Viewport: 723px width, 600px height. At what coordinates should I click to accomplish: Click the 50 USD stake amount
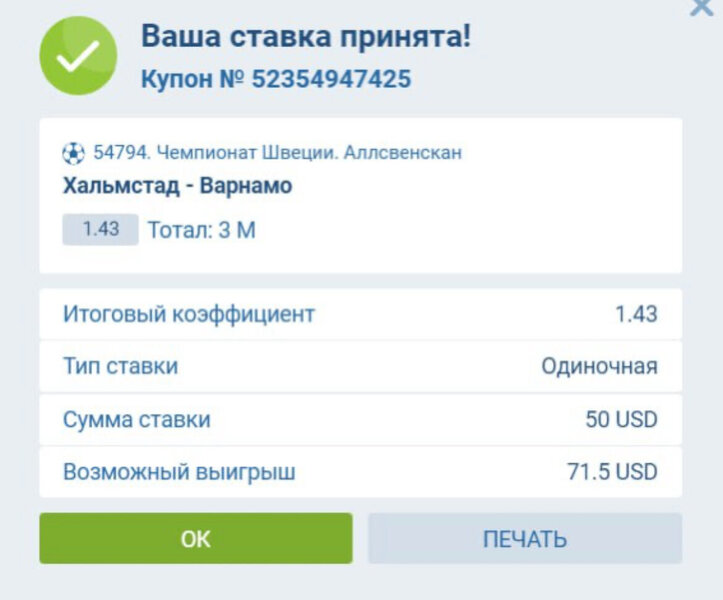tap(621, 419)
